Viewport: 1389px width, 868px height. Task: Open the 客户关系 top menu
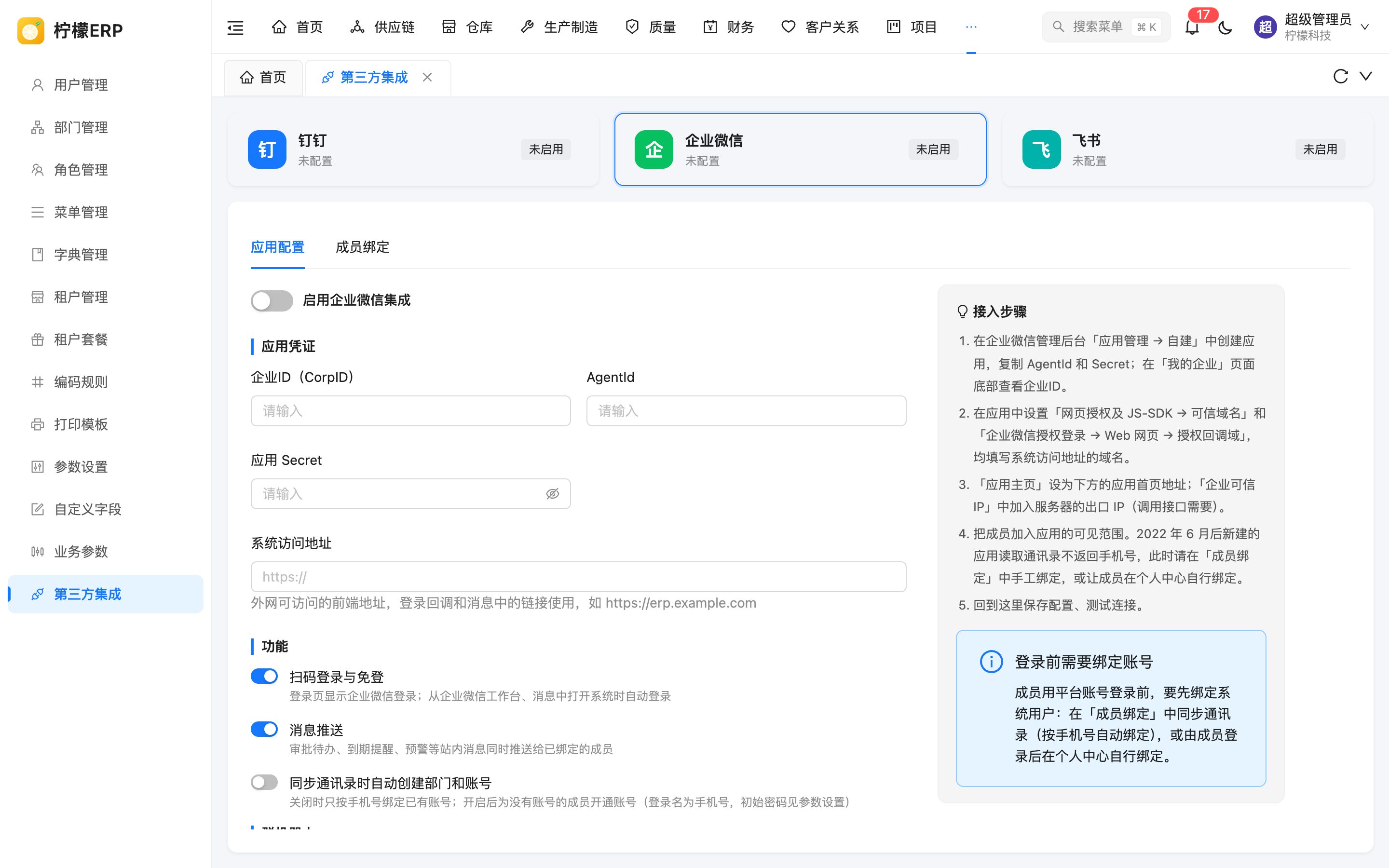[819, 27]
